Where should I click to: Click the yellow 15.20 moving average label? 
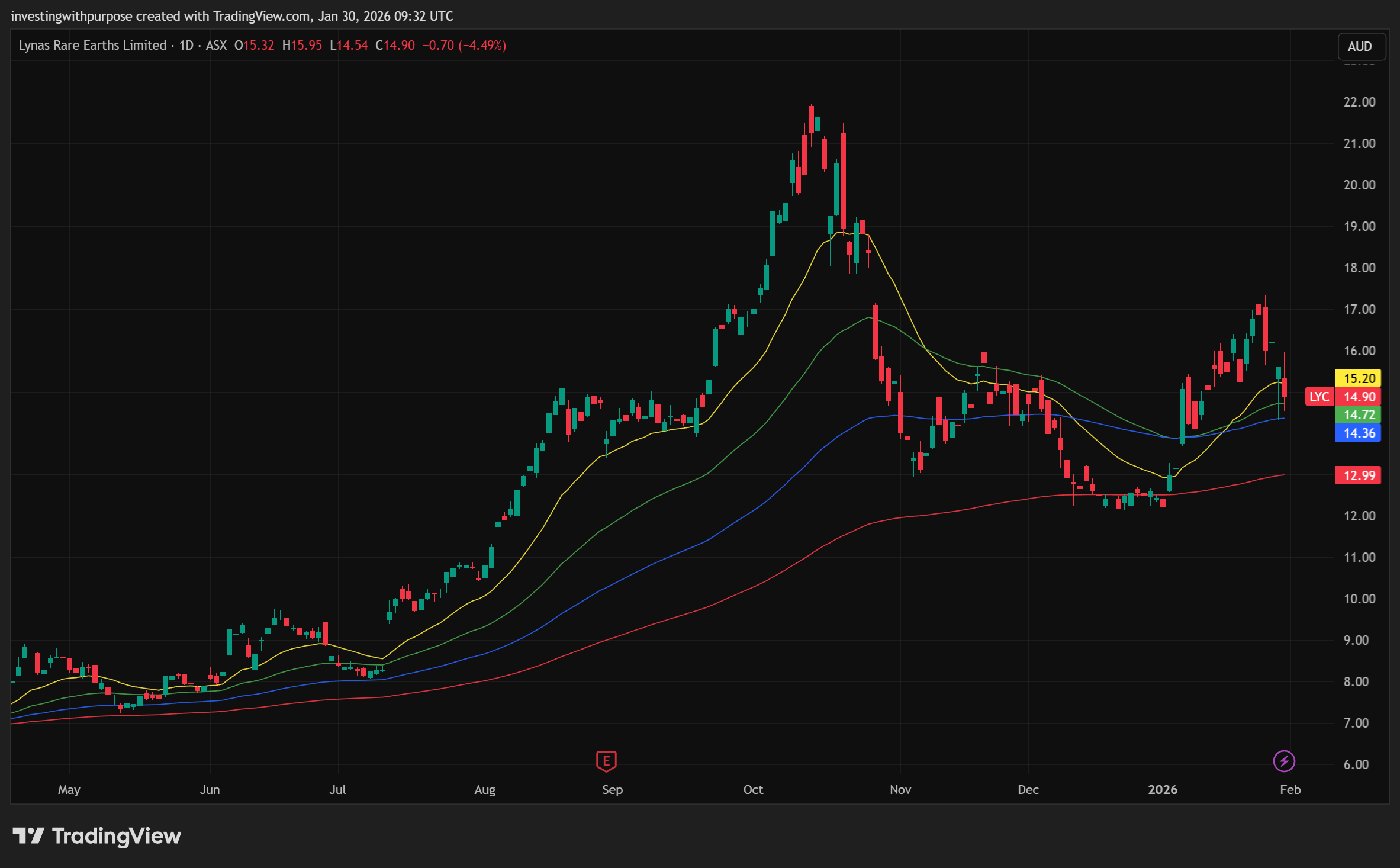1359,378
